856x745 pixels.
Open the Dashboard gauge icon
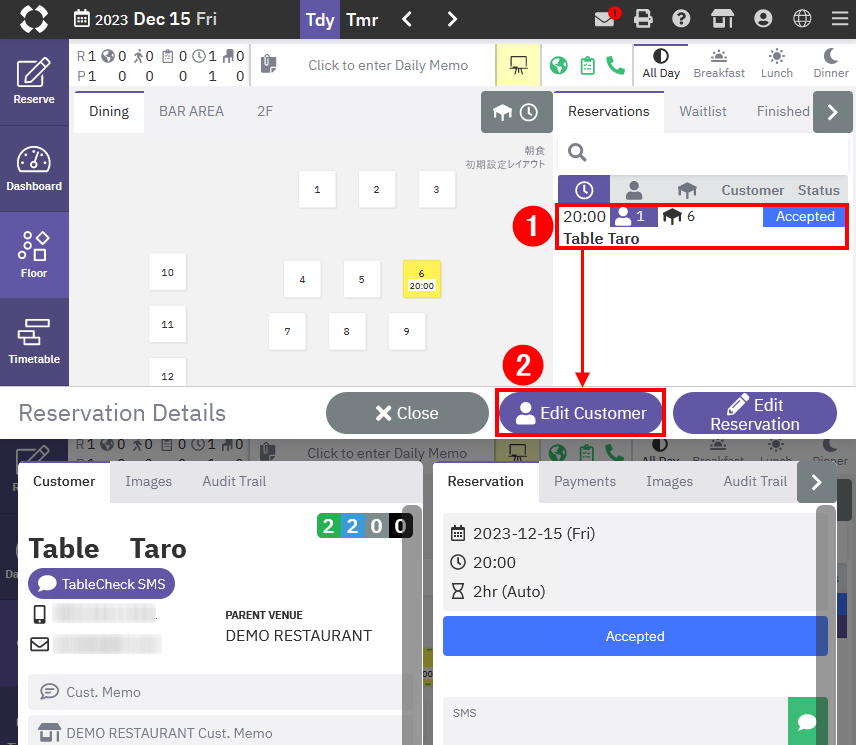(x=34, y=168)
